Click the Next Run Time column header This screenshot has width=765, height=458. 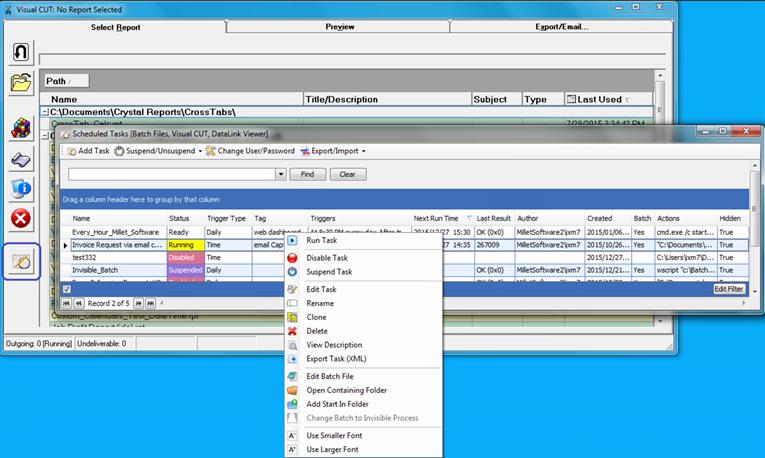click(436, 218)
